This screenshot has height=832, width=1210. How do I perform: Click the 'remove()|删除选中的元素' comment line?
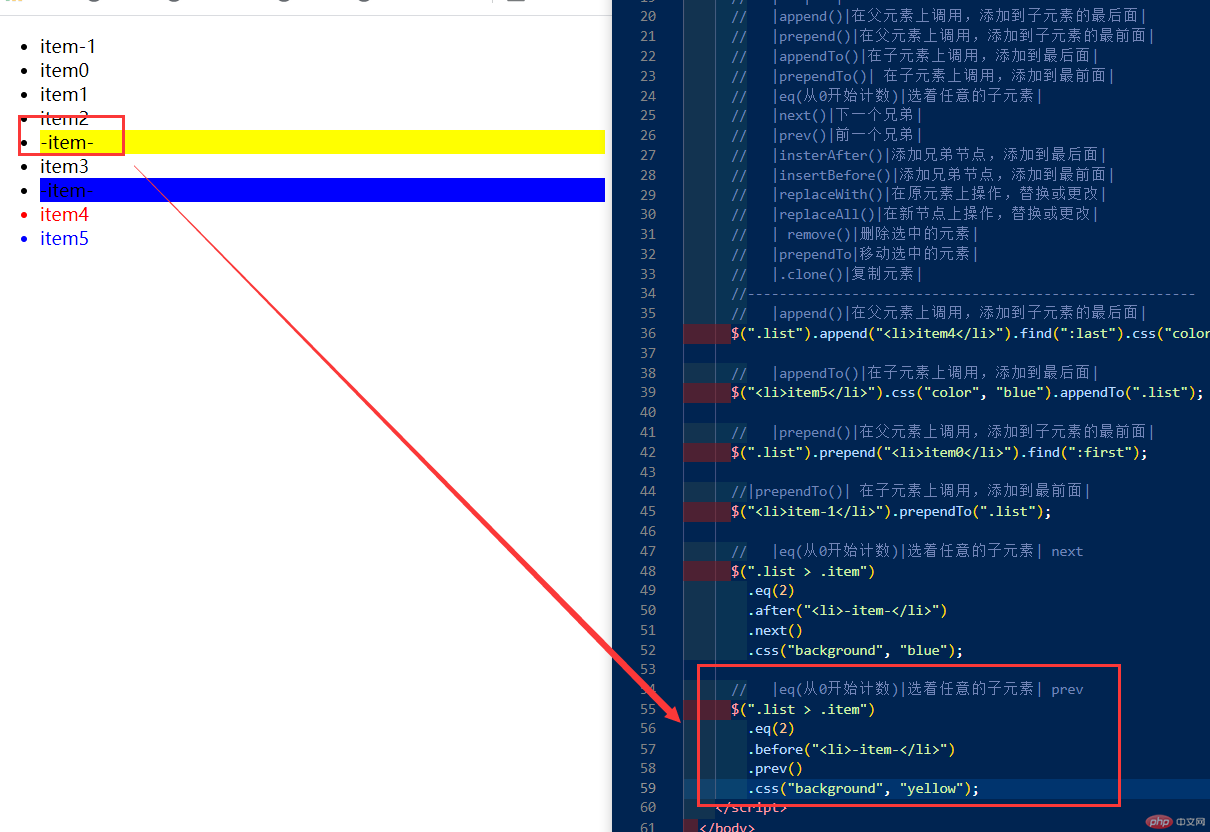pyautogui.click(x=855, y=234)
